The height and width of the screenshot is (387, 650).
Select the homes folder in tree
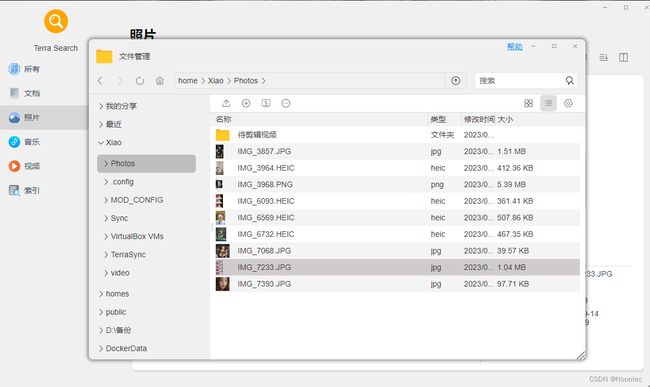tap(117, 294)
